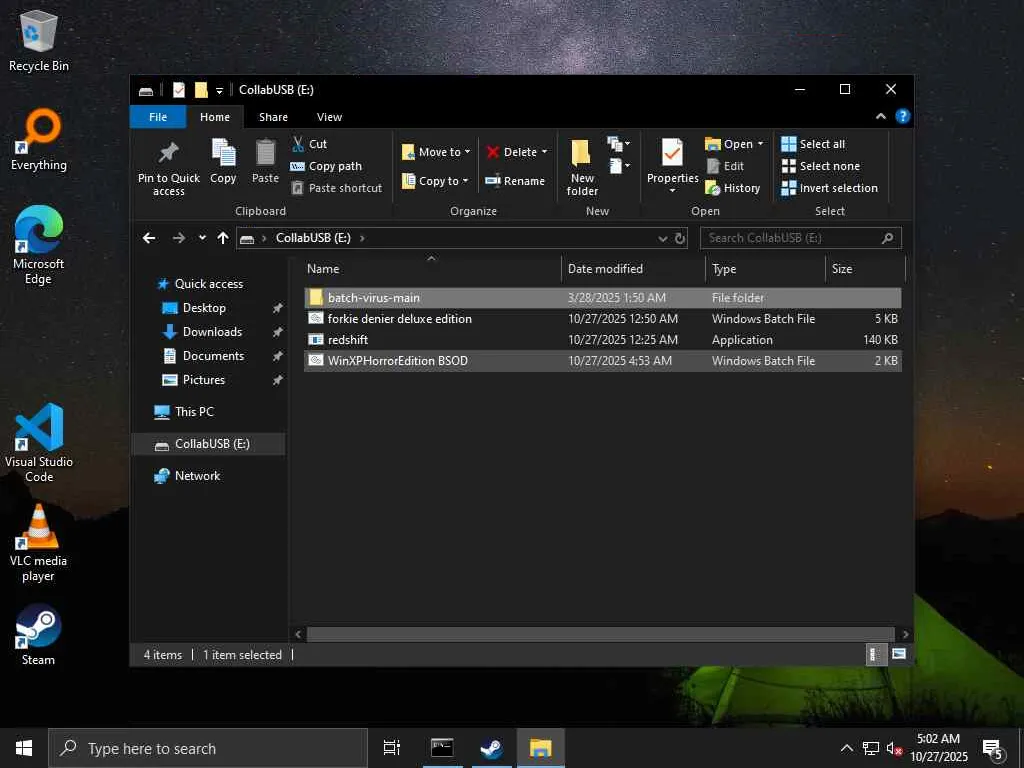Click Select none in the ribbon
The width and height of the screenshot is (1024, 768).
(x=821, y=166)
